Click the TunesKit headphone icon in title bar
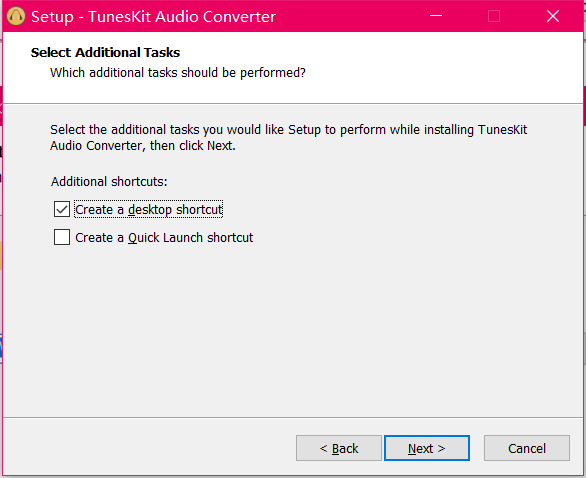This screenshot has width=586, height=478. (x=16, y=16)
